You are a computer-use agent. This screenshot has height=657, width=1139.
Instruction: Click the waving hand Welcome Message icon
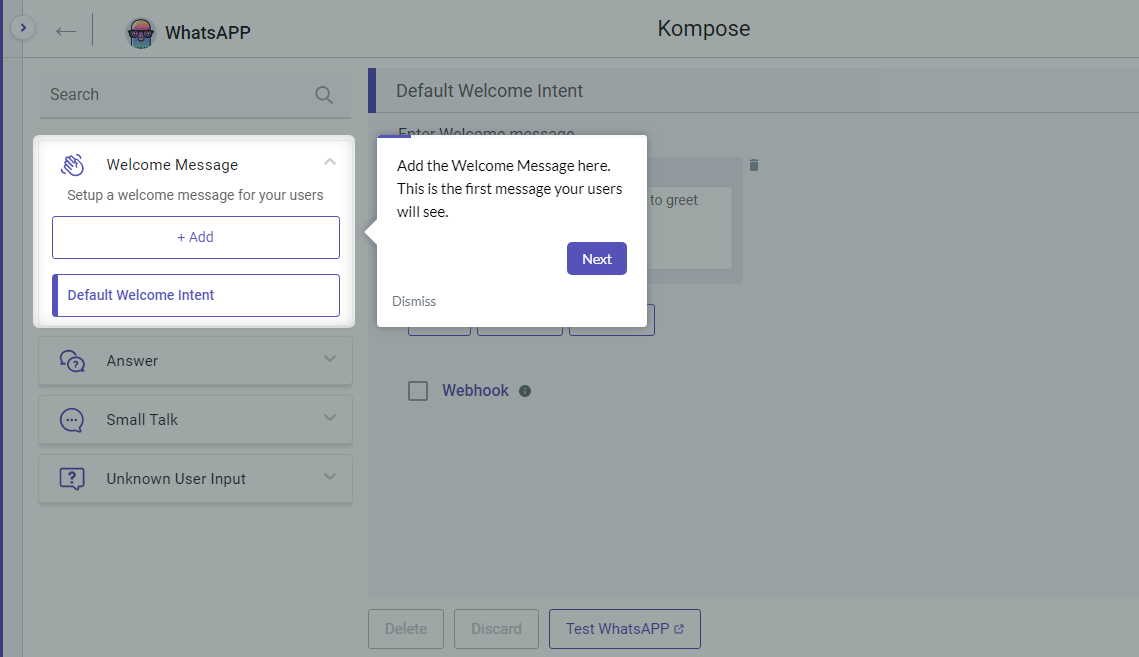coord(71,163)
